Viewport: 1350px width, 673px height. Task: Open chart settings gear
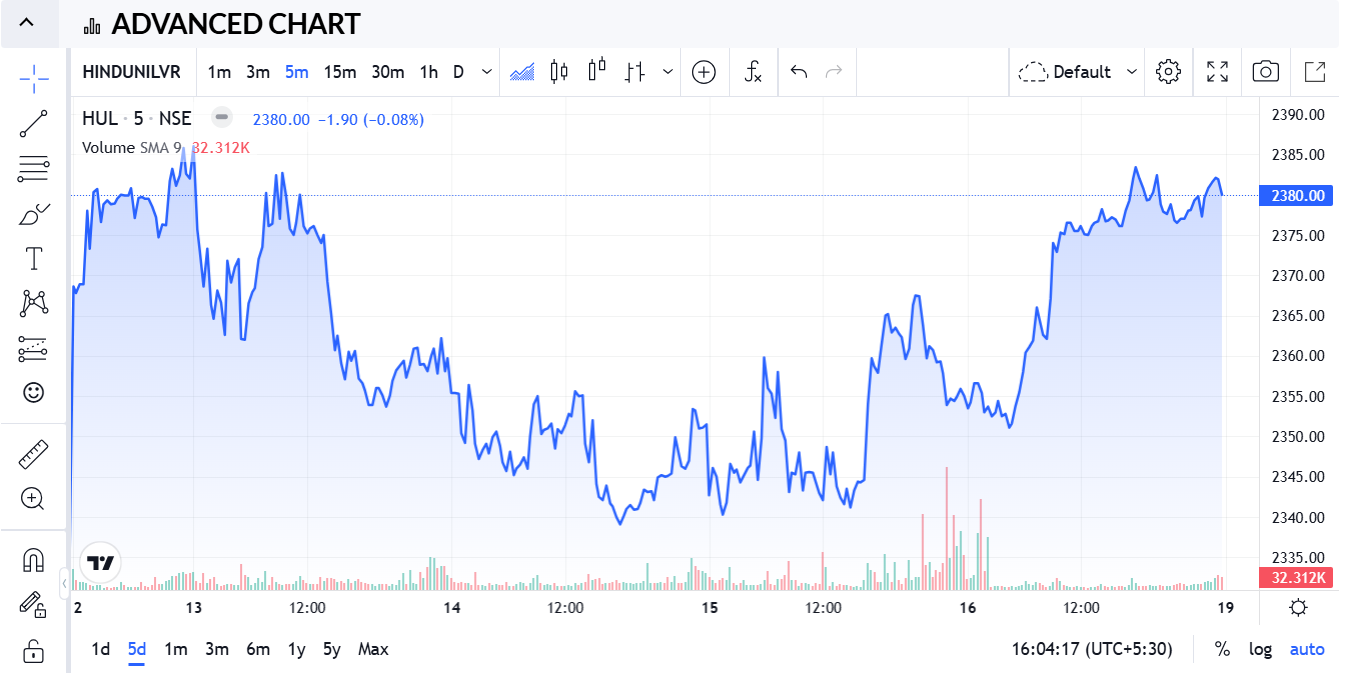(1168, 72)
